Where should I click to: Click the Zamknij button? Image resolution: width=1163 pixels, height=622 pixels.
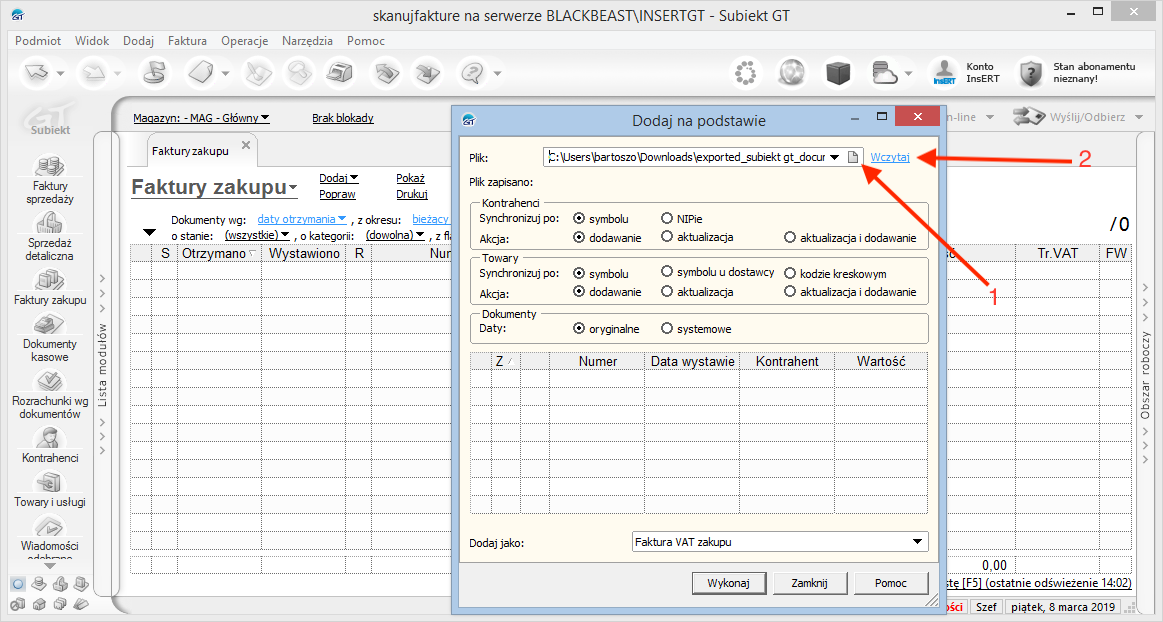click(x=807, y=582)
